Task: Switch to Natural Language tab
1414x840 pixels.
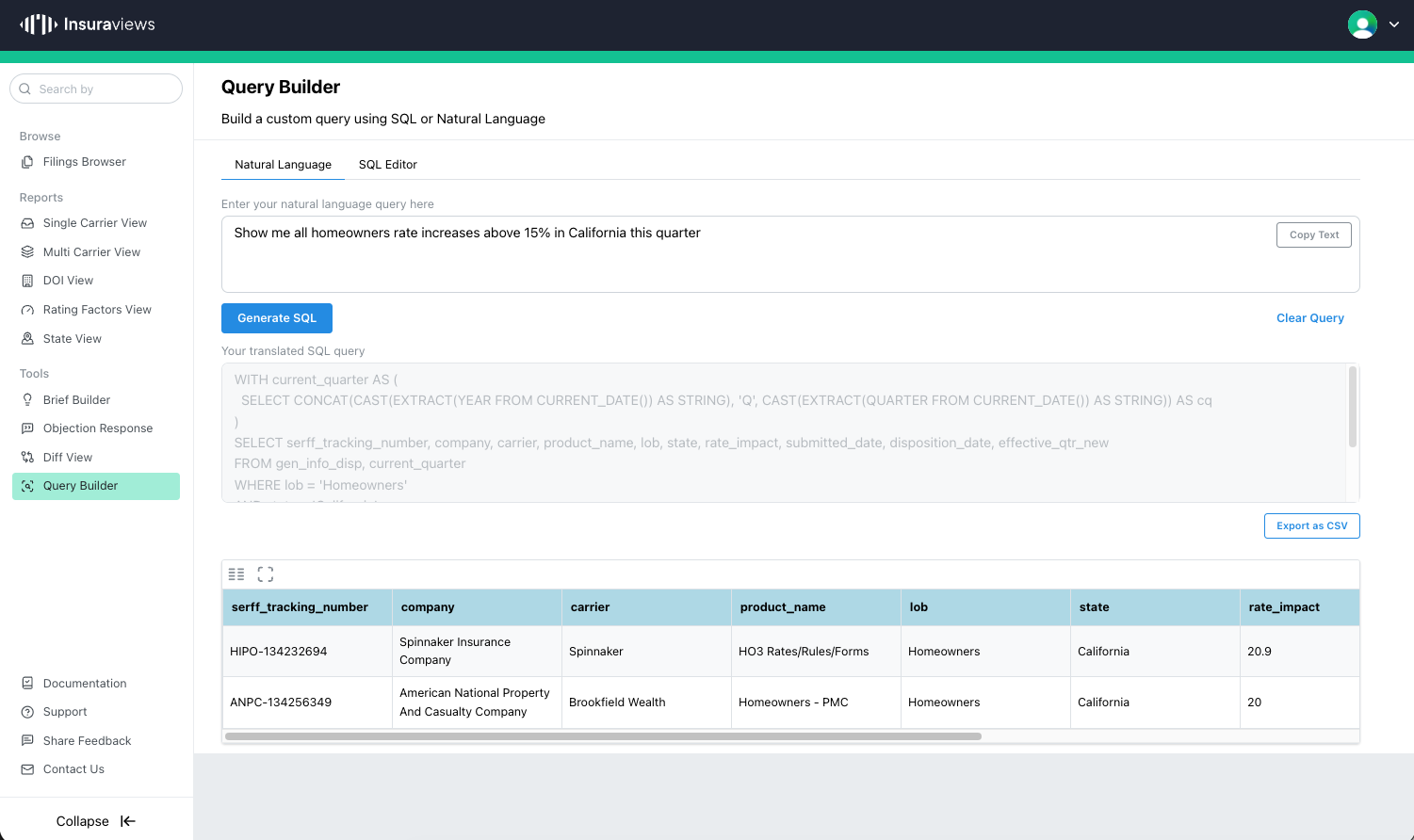Action: (x=283, y=165)
